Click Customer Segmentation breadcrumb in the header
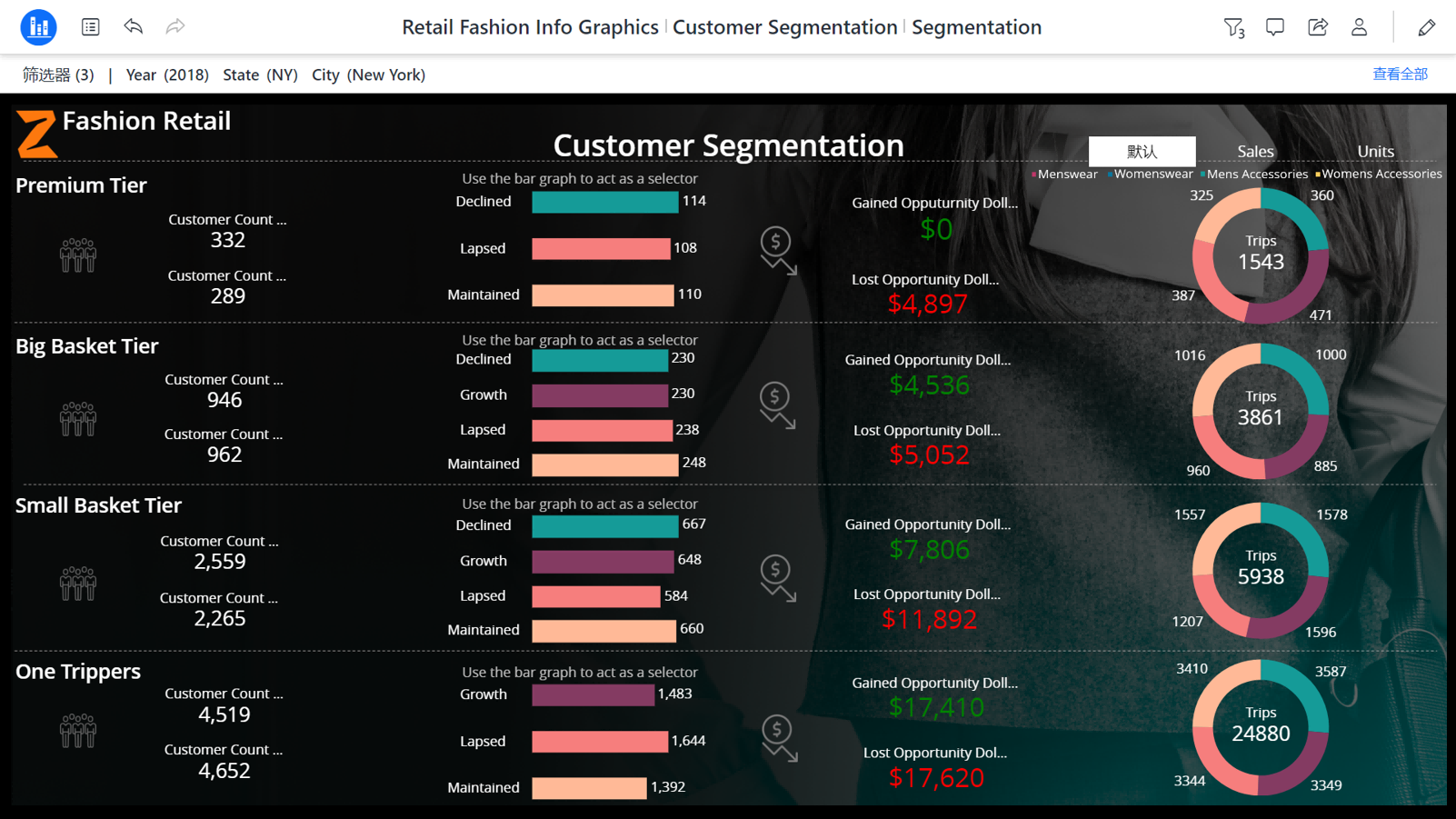Image resolution: width=1456 pixels, height=819 pixels. tap(785, 27)
